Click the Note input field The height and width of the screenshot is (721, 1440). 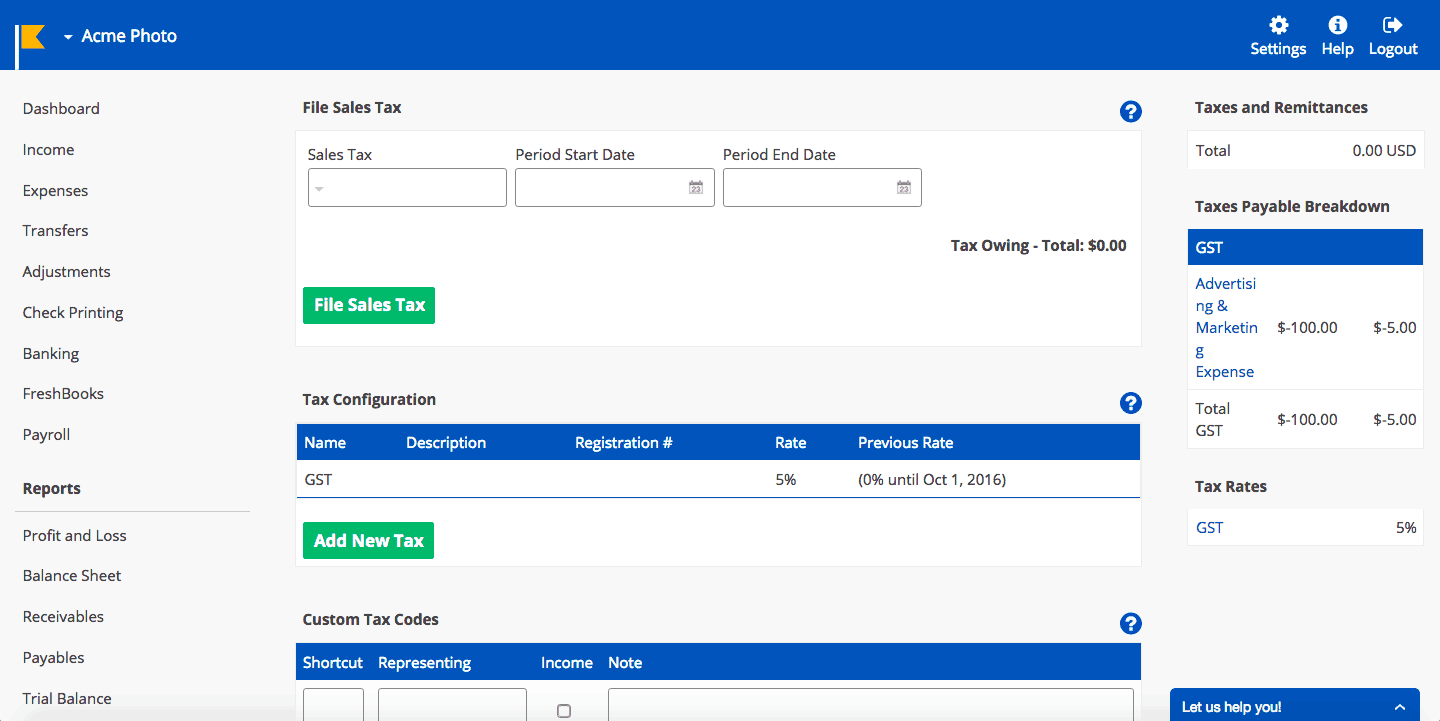point(871,704)
